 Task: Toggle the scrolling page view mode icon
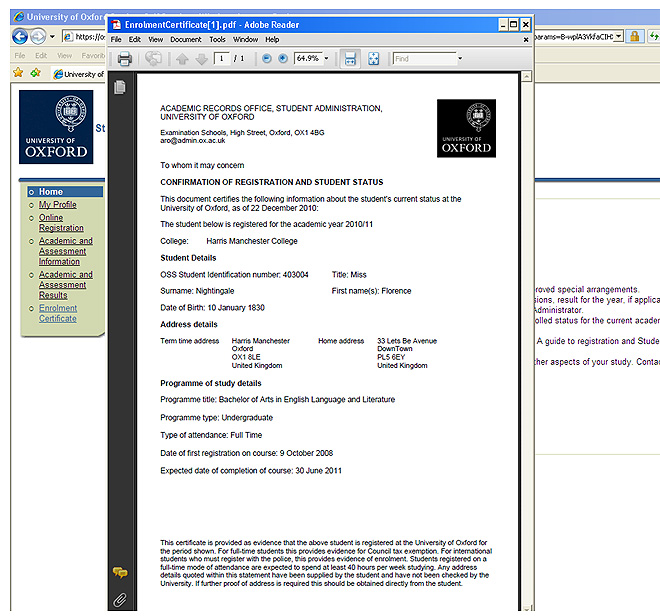tap(351, 59)
